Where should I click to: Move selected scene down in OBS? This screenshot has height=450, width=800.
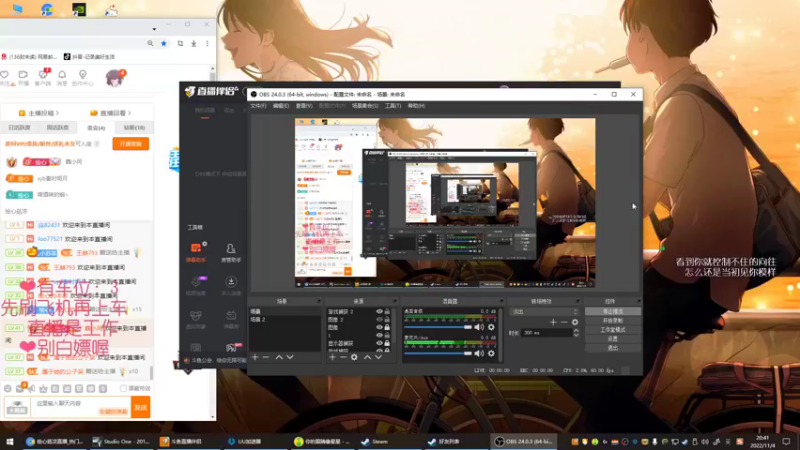(290, 357)
